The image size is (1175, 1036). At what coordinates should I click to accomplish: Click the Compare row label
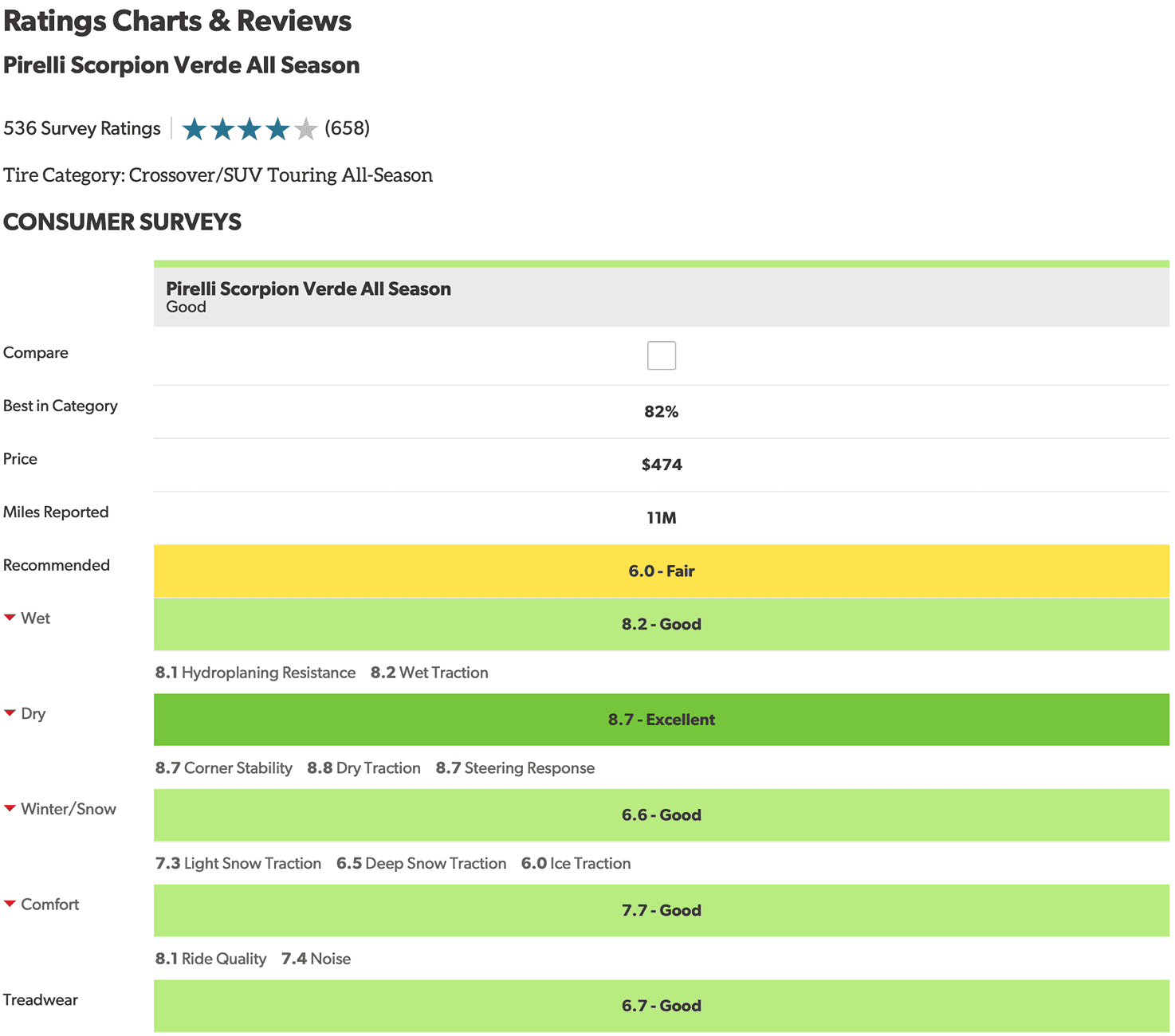click(x=36, y=353)
